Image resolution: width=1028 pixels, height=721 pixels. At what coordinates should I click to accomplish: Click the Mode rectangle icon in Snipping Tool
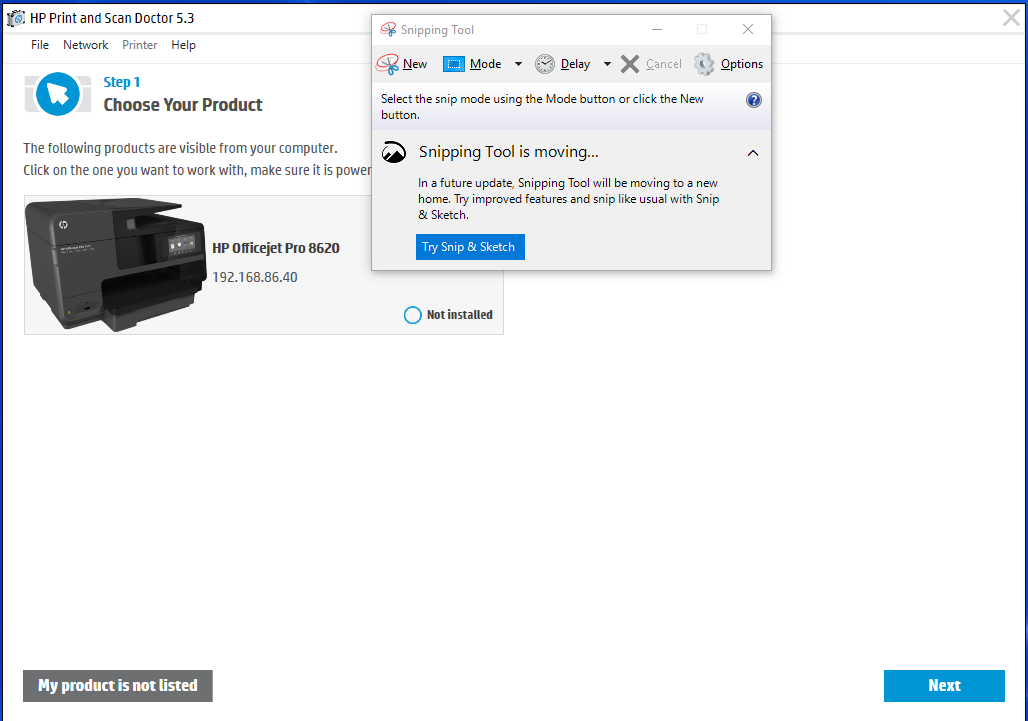454,64
